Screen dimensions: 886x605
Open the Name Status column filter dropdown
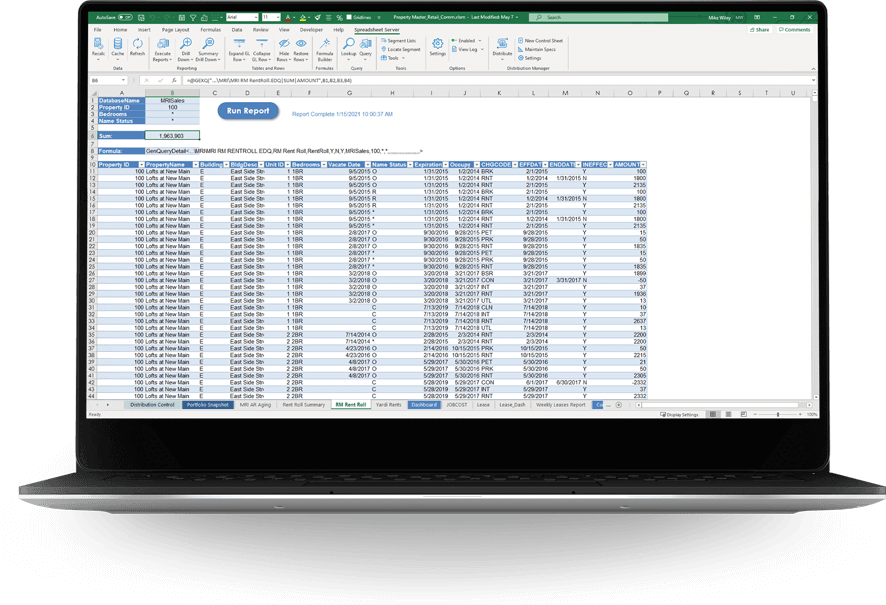409,163
